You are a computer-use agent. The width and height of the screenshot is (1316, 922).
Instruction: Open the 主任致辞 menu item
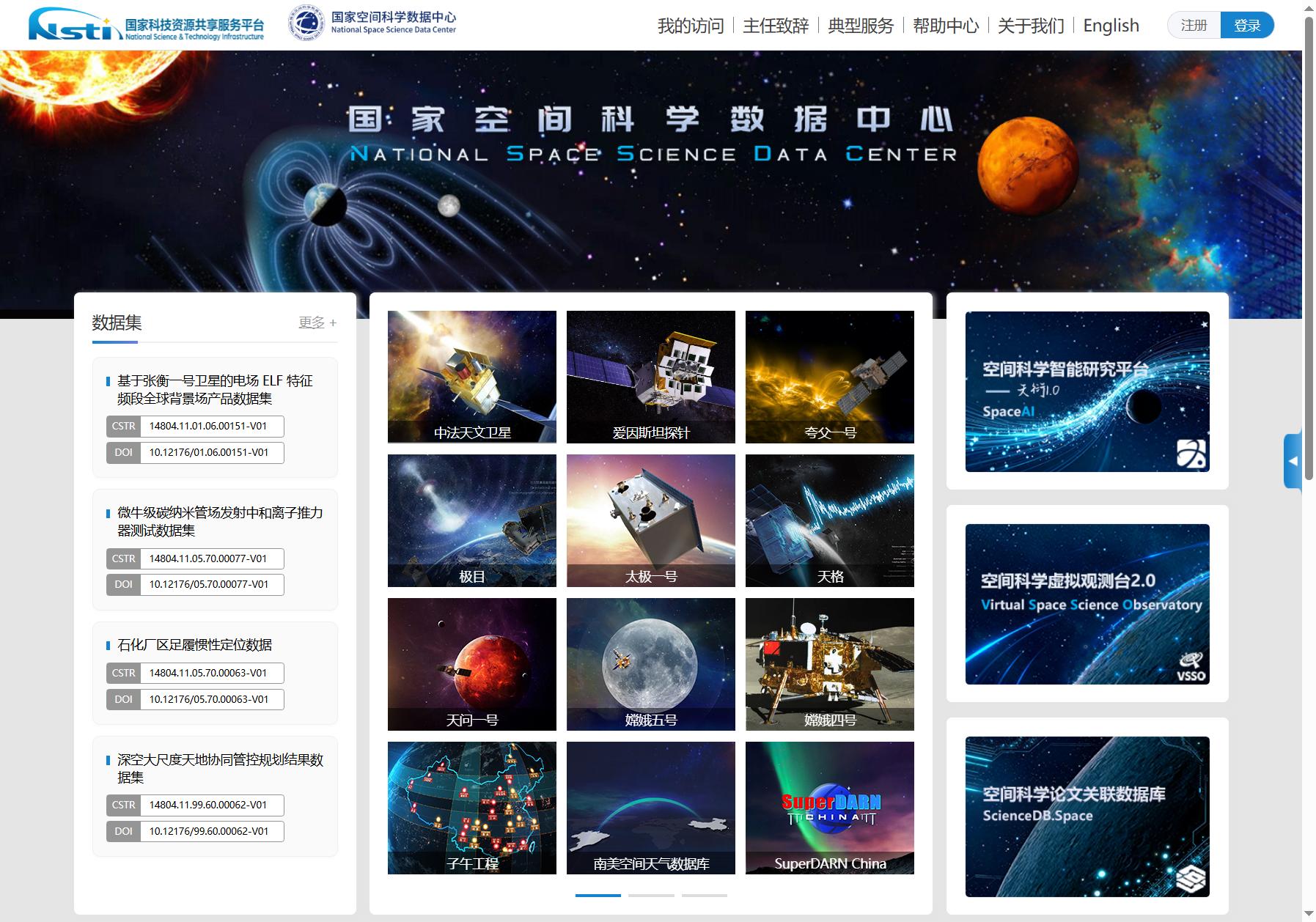[776, 26]
